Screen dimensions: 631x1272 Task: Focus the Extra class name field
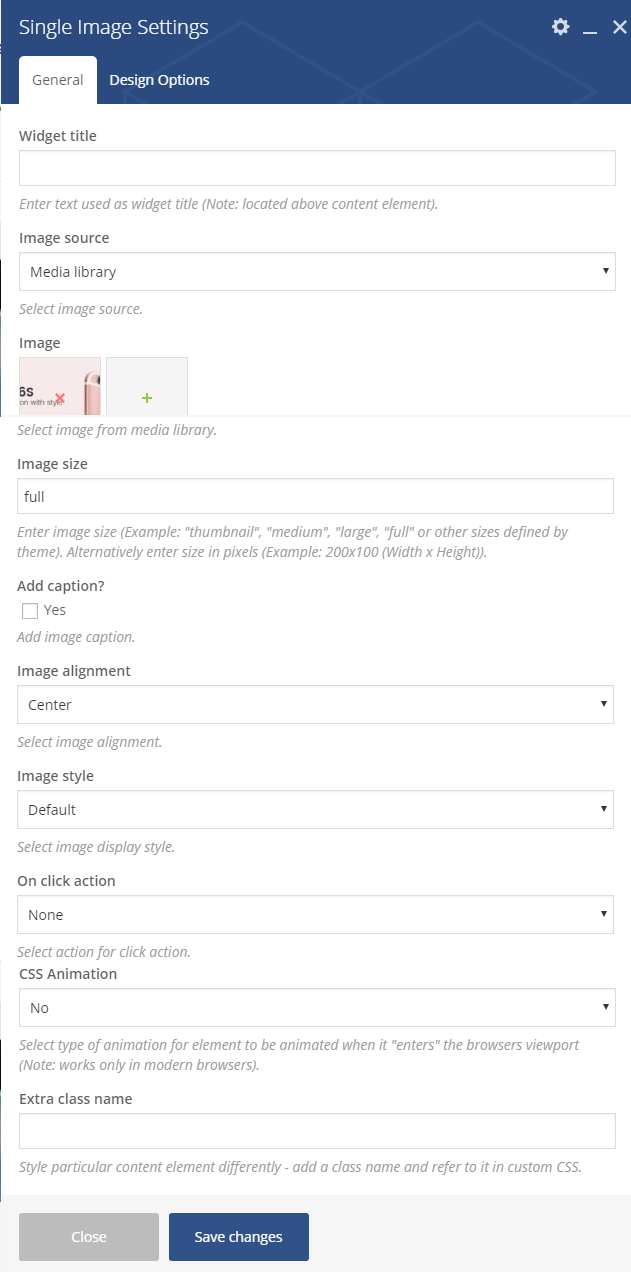coord(317,1131)
